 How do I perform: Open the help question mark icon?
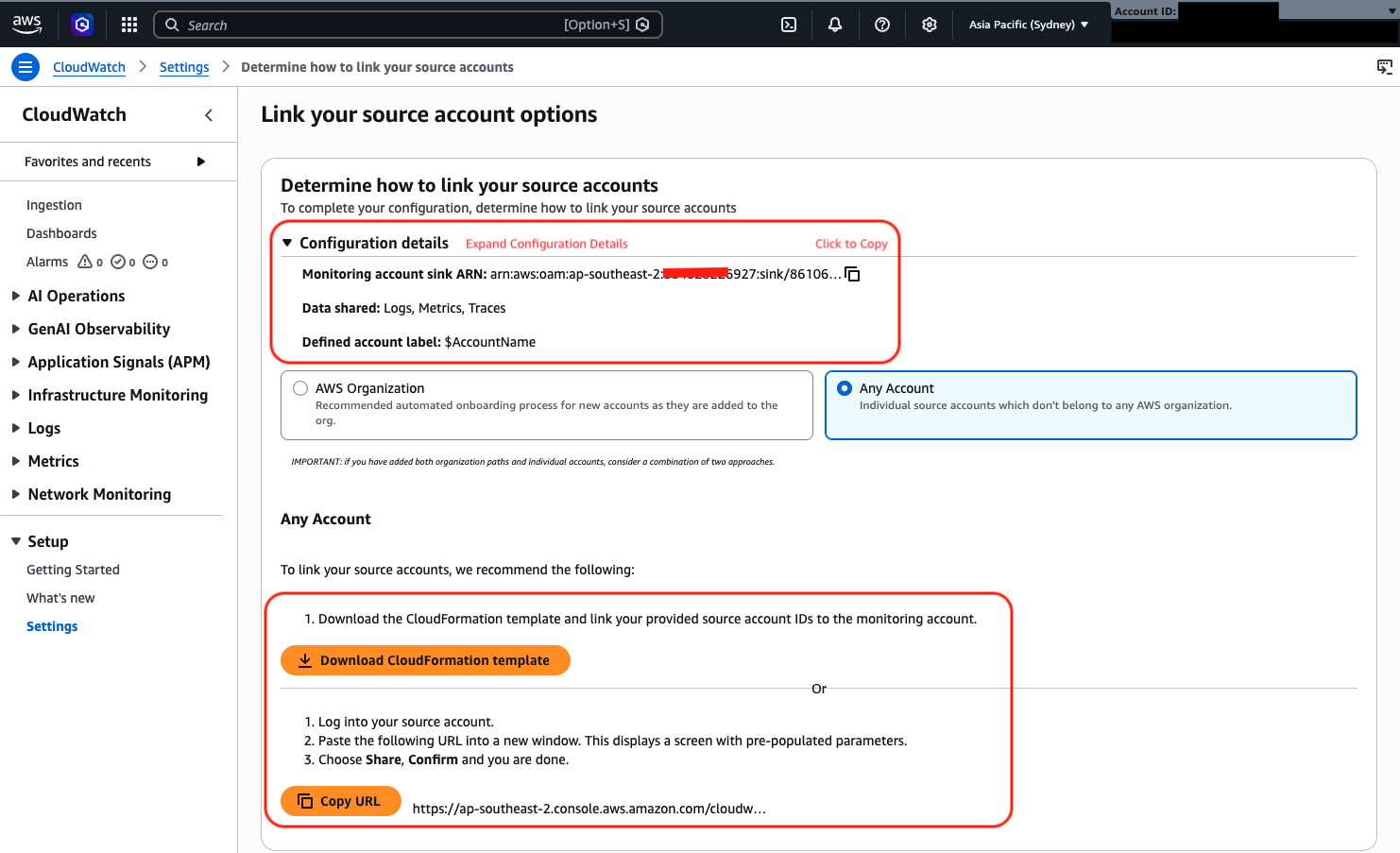click(882, 25)
